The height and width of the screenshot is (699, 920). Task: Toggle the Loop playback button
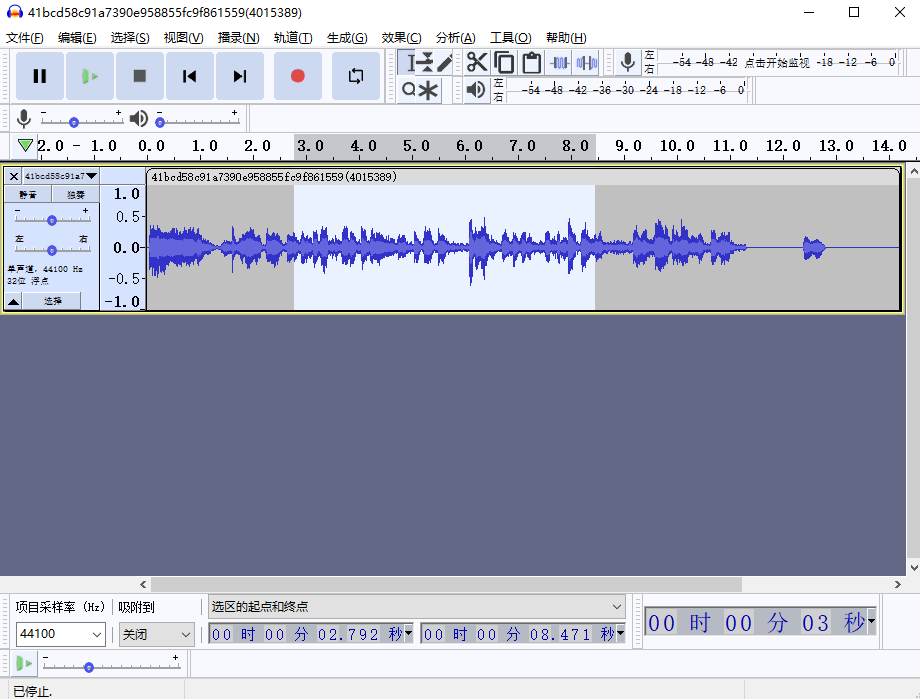[x=356, y=76]
